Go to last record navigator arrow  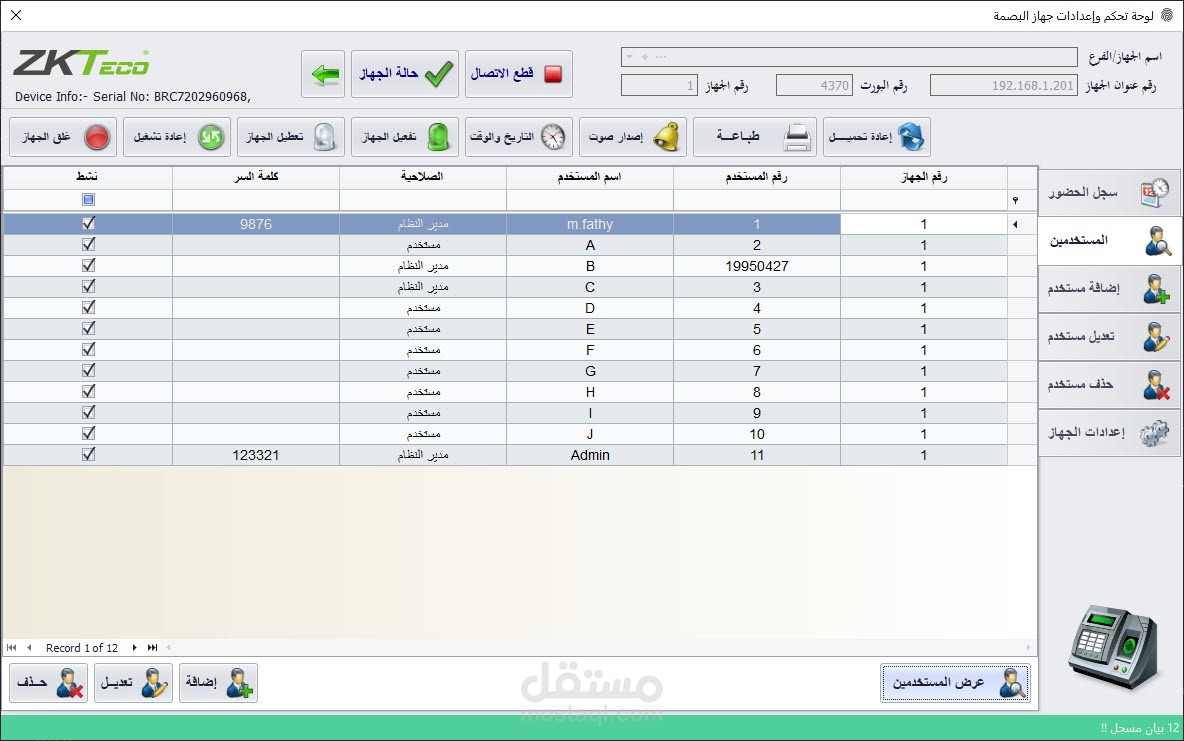153,647
